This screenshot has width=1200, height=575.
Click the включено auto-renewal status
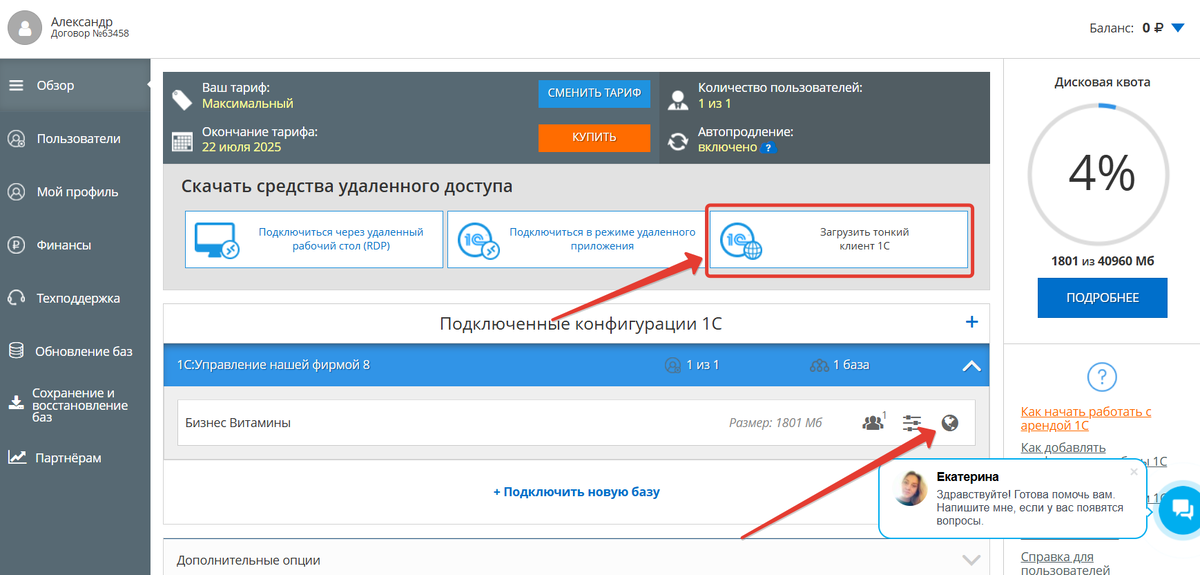pos(728,147)
